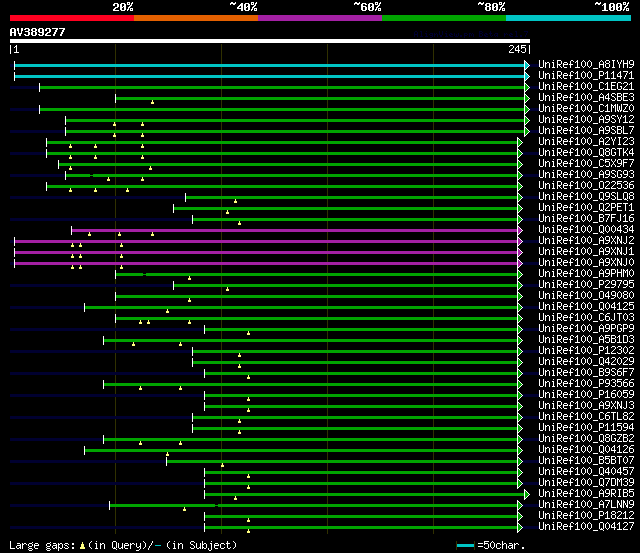
Task: Select UniRef100_C6TL82 text
Action: tap(586, 417)
